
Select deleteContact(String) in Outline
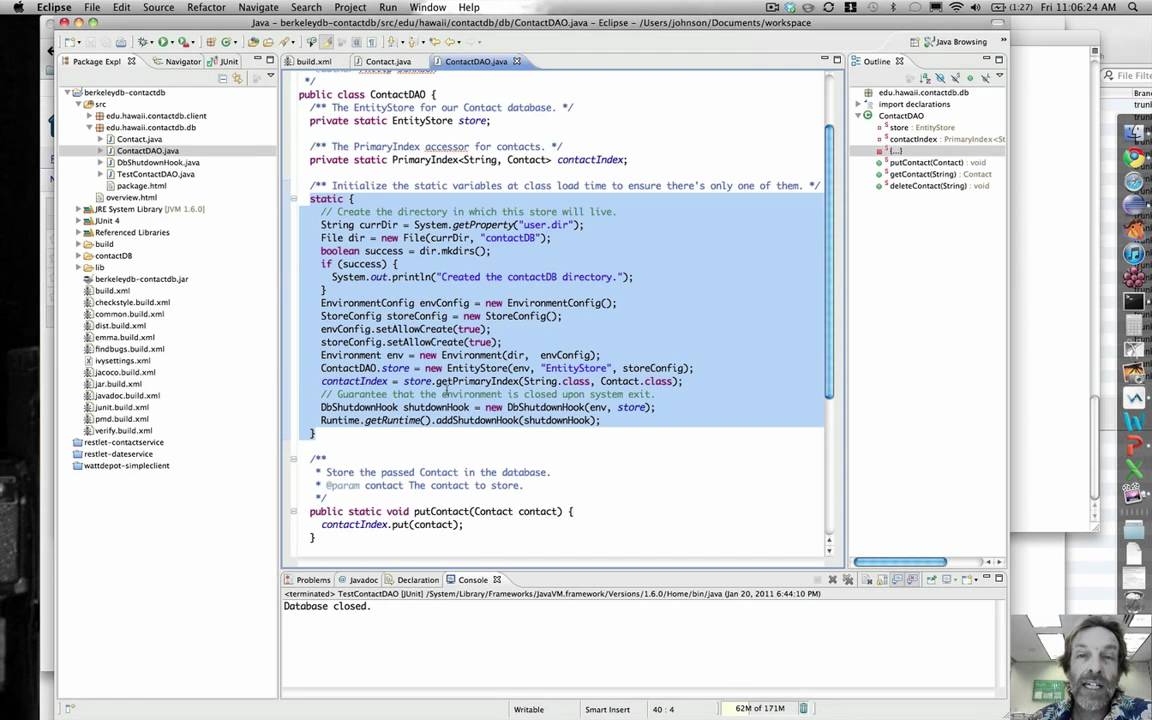934,186
